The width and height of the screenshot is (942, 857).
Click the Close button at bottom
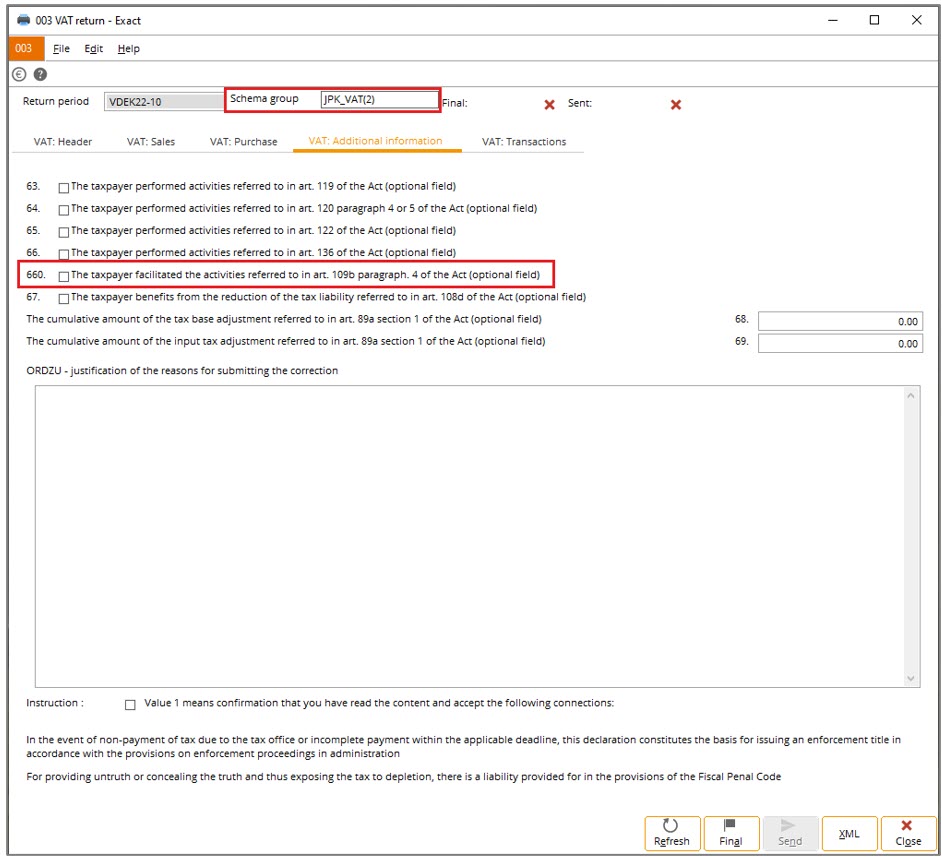pos(908,834)
